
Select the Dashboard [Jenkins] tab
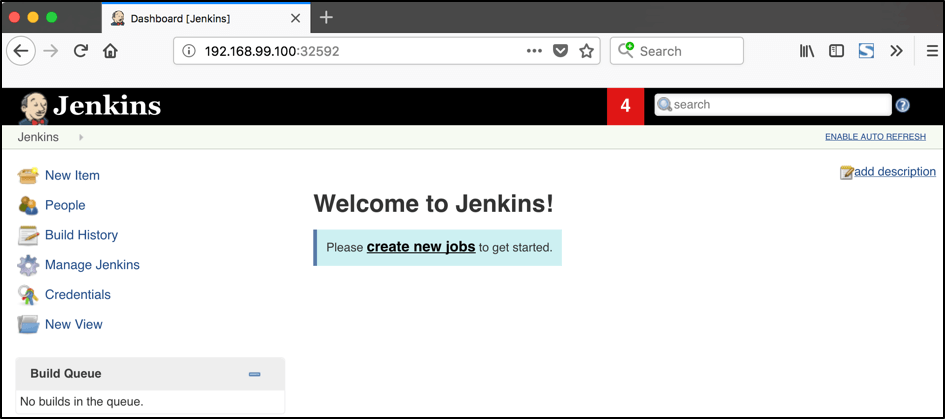(x=206, y=18)
